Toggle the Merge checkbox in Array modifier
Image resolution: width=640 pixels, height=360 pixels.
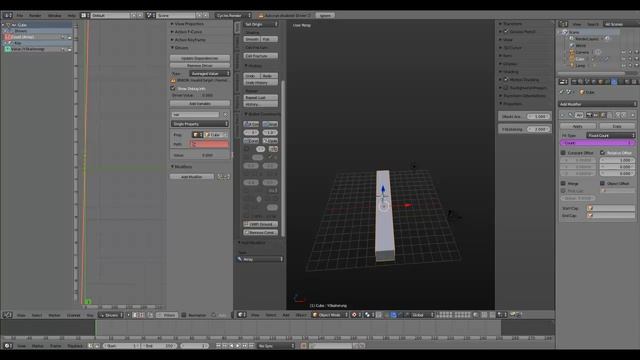563,183
